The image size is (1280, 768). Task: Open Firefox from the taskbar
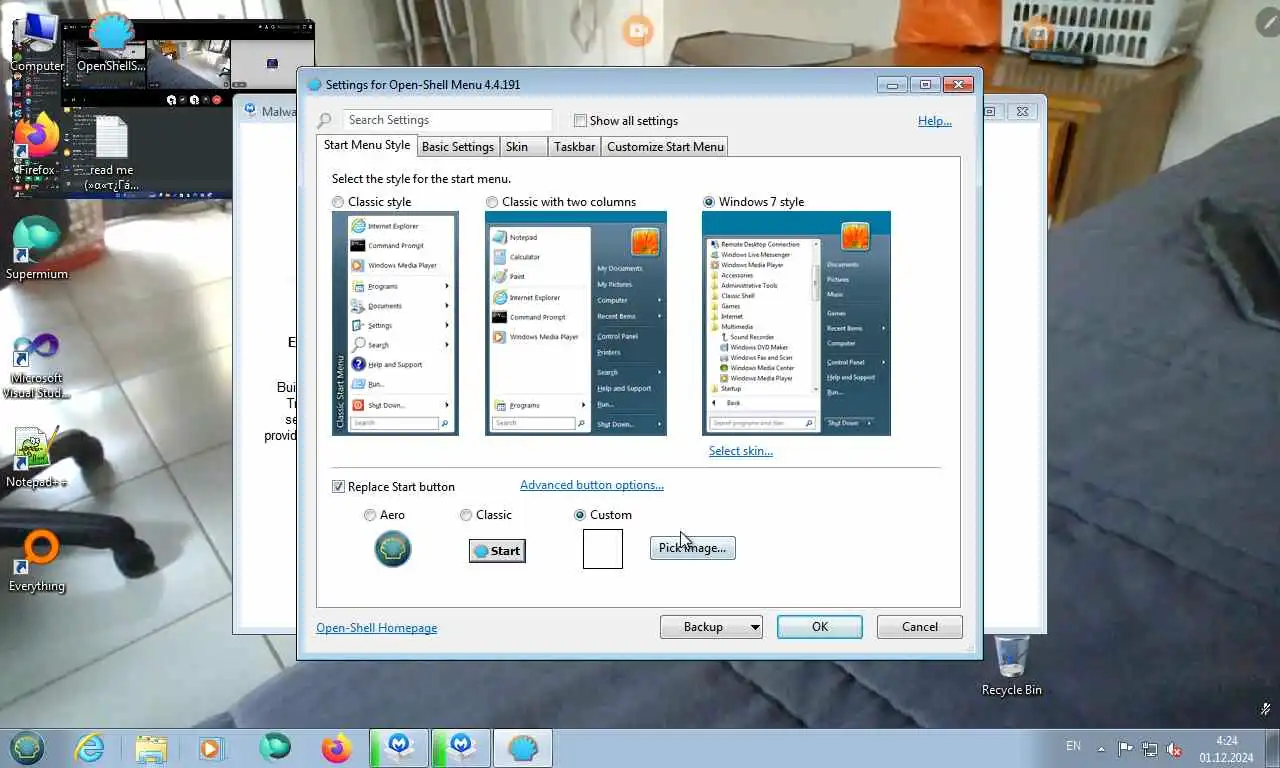[337, 748]
